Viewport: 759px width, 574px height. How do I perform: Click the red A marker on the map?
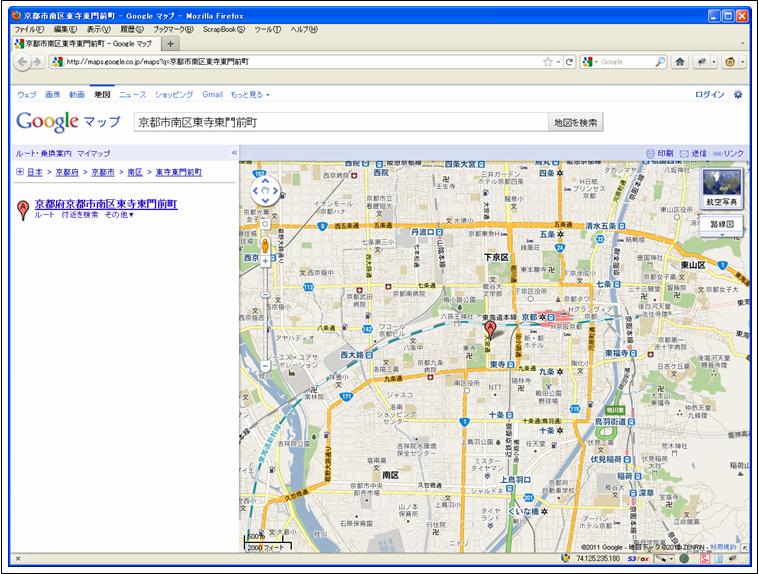(490, 330)
